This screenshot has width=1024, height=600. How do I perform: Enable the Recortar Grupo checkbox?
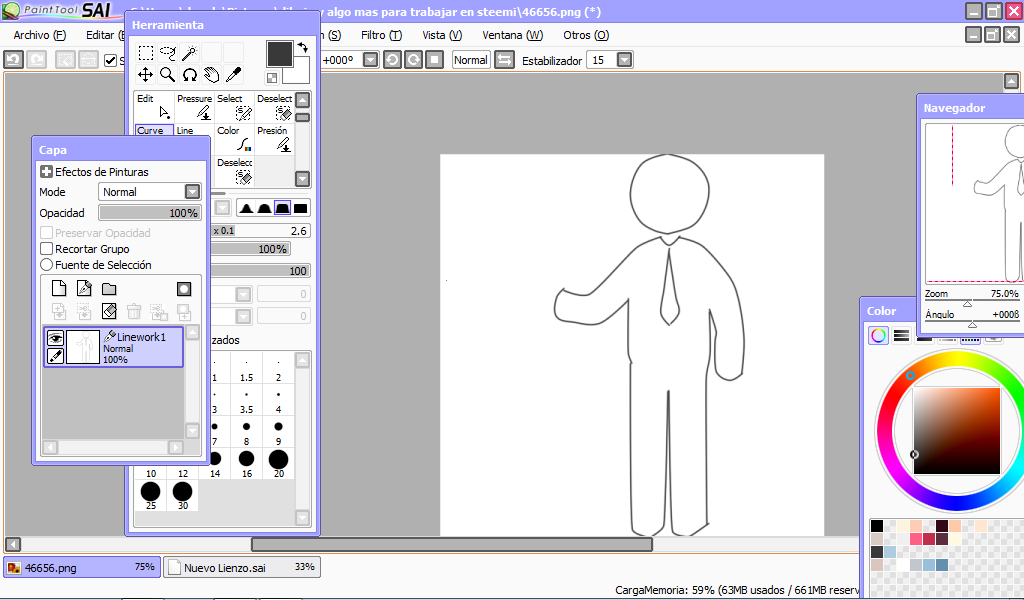(46, 249)
